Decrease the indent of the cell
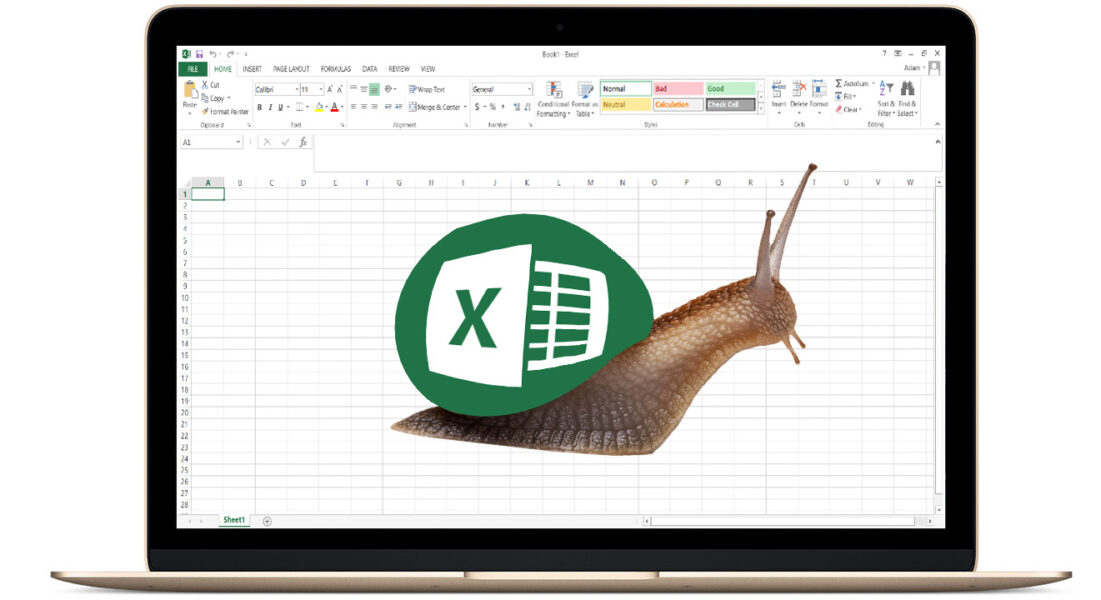 (x=388, y=107)
